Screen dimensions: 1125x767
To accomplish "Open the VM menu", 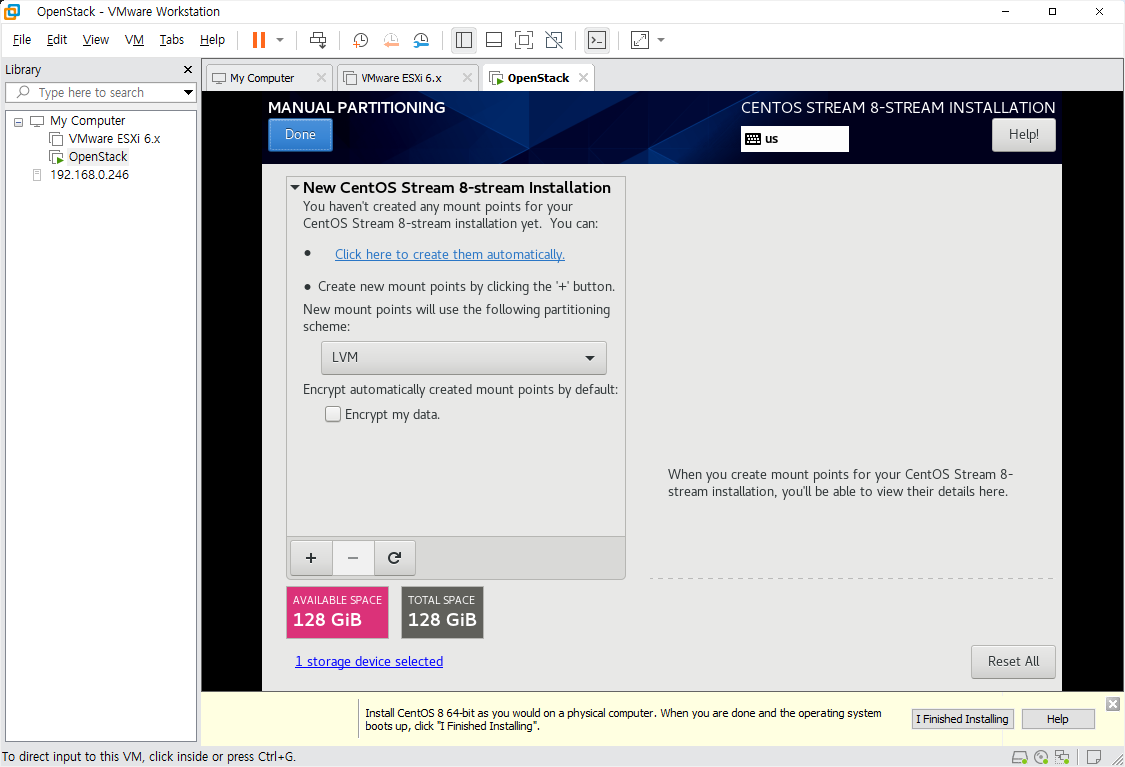I will coord(134,39).
